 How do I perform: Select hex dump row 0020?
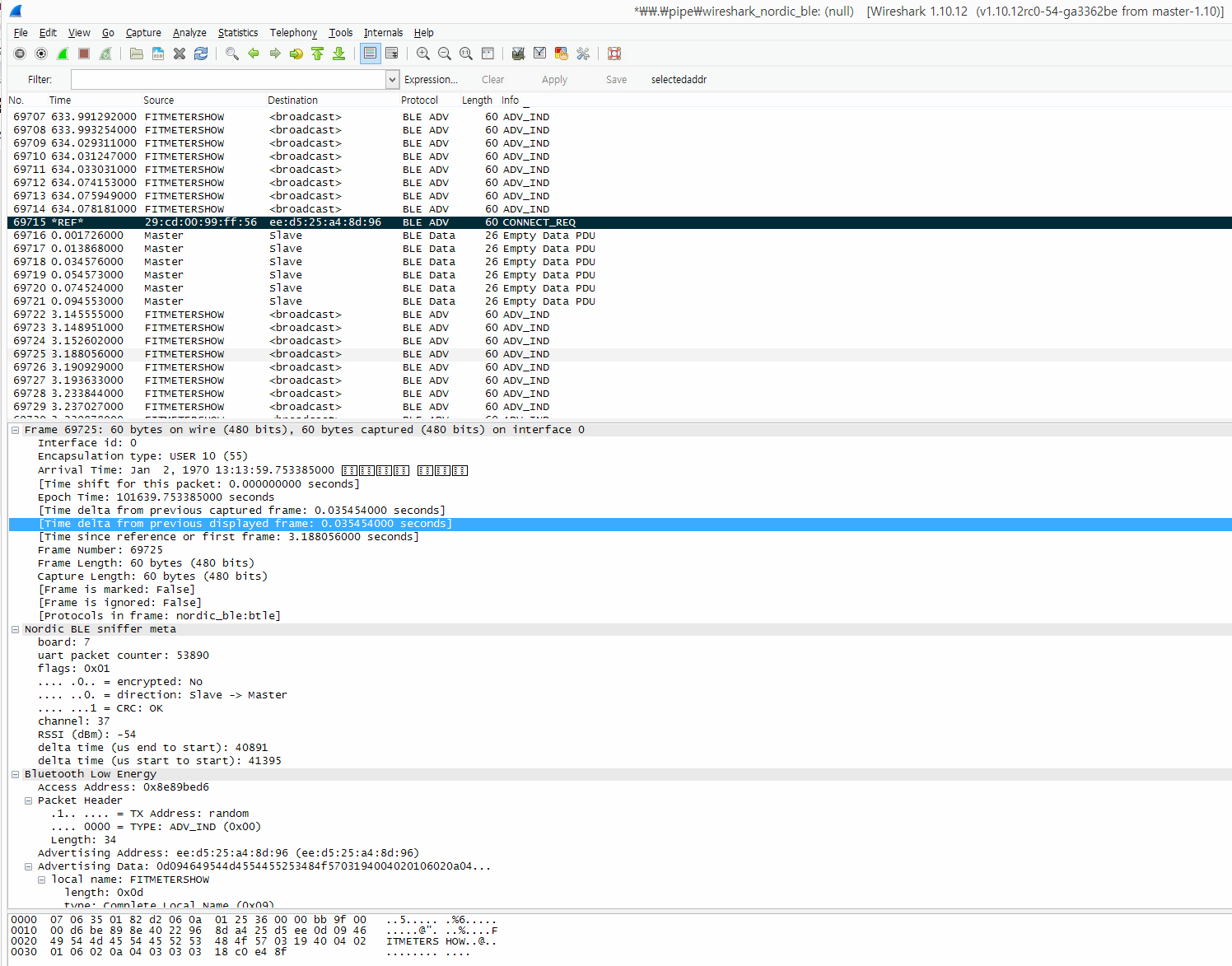(x=254, y=941)
